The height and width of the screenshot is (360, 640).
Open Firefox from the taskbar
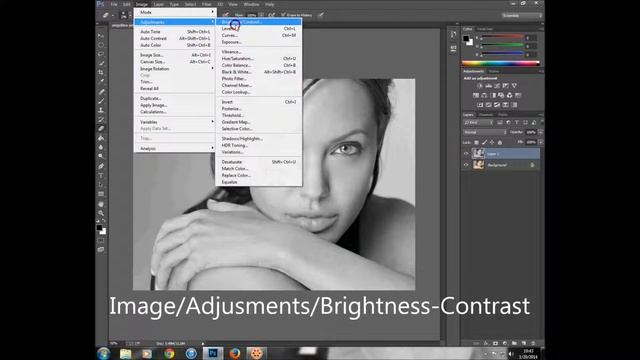tap(235, 353)
